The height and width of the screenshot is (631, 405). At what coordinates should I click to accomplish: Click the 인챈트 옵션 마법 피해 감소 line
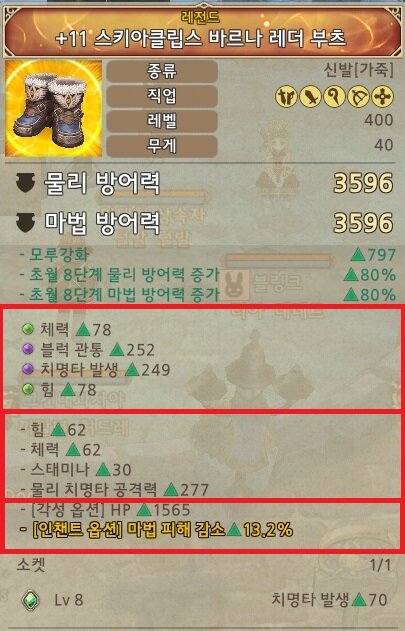coord(156,530)
